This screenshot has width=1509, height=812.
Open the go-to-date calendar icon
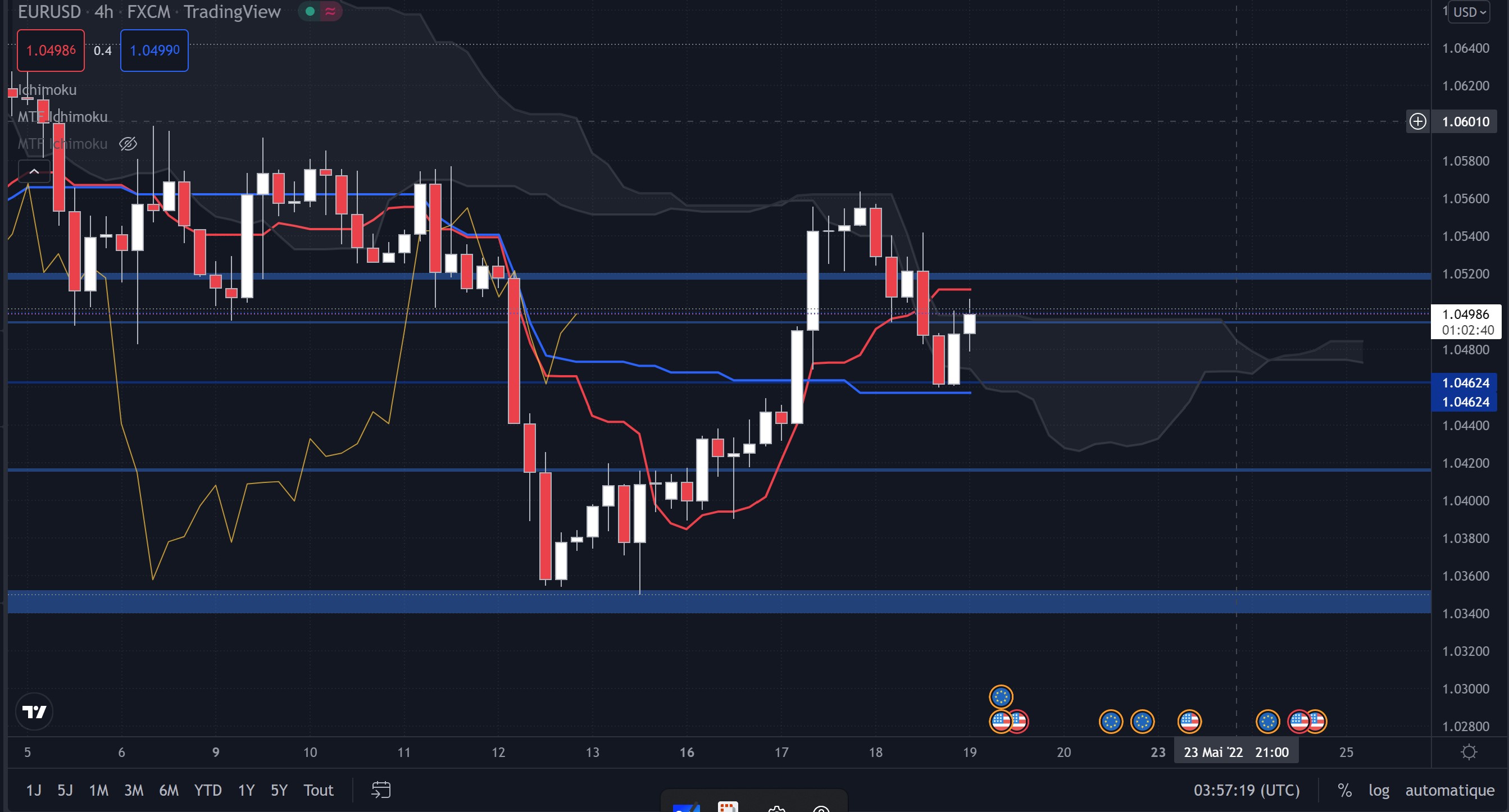(x=381, y=790)
